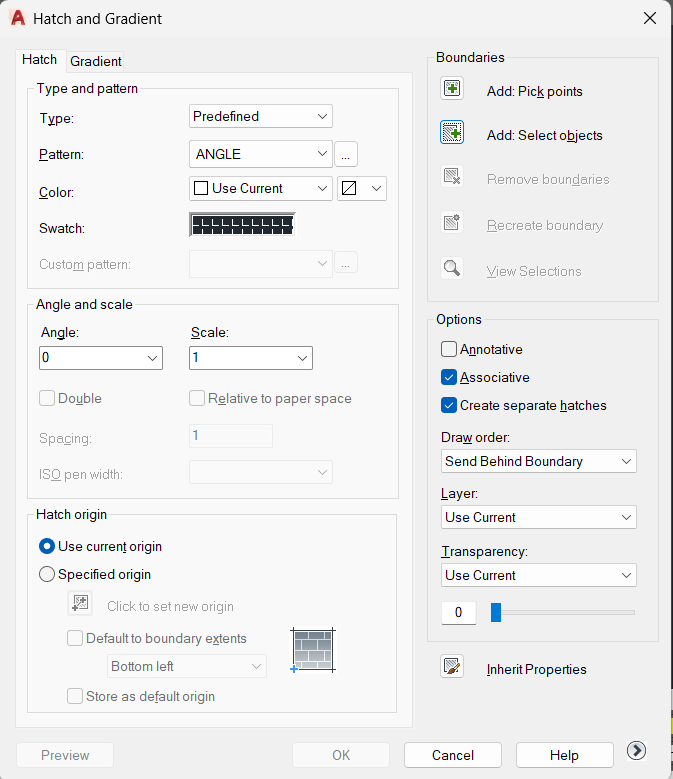
Task: Open the Scale combo box
Action: (251, 358)
